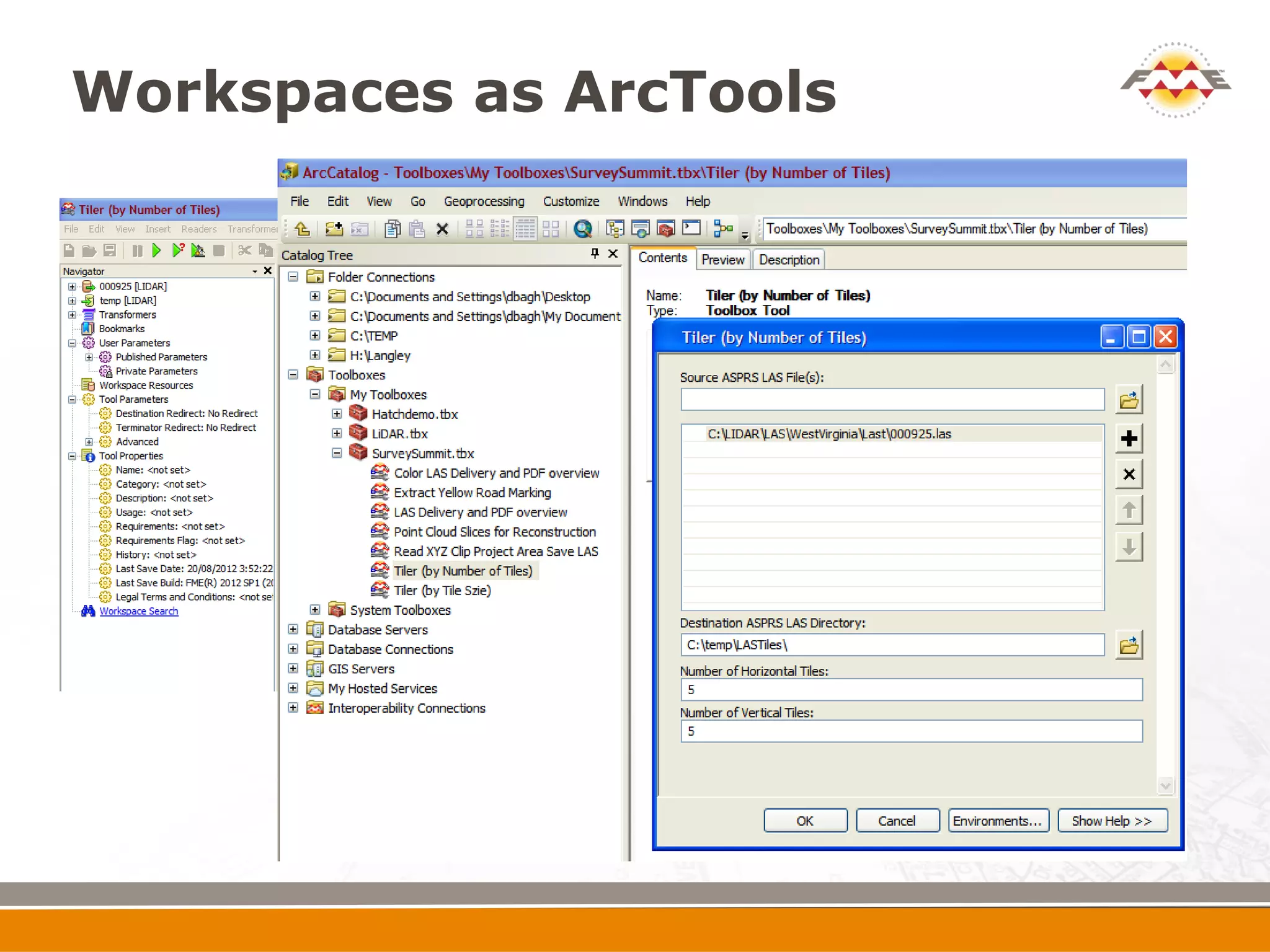Collapse the My Toolboxes node

click(315, 394)
